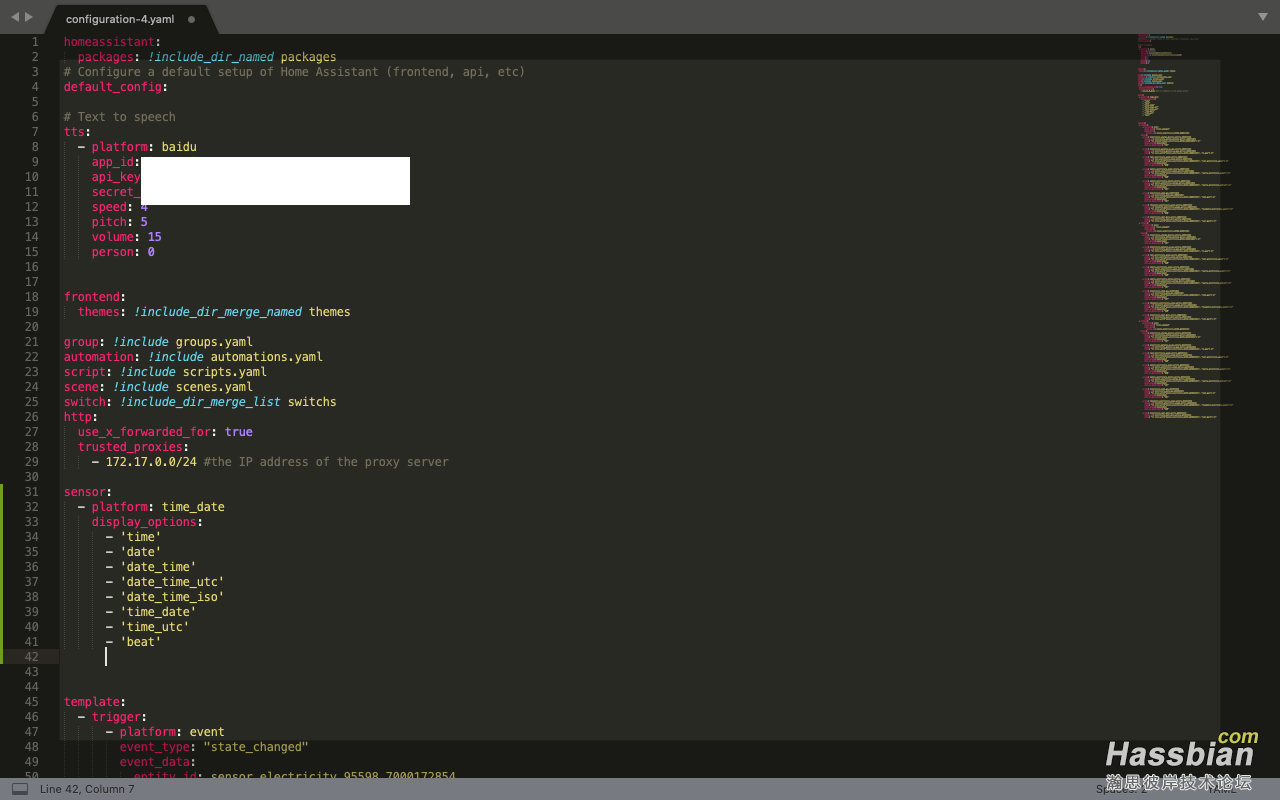Click the minimap code overview
Viewport: 1280px width, 800px height.
(x=1185, y=225)
